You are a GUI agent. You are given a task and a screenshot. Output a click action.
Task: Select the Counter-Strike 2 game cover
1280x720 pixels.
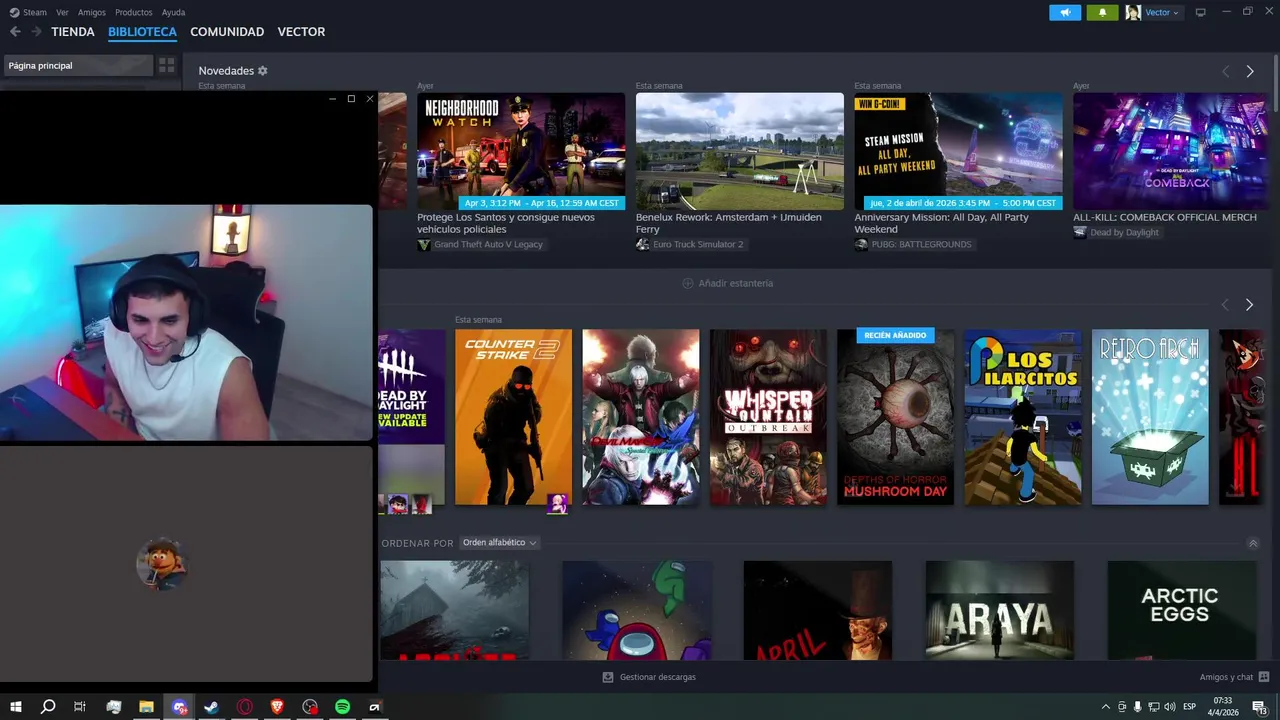click(x=513, y=417)
